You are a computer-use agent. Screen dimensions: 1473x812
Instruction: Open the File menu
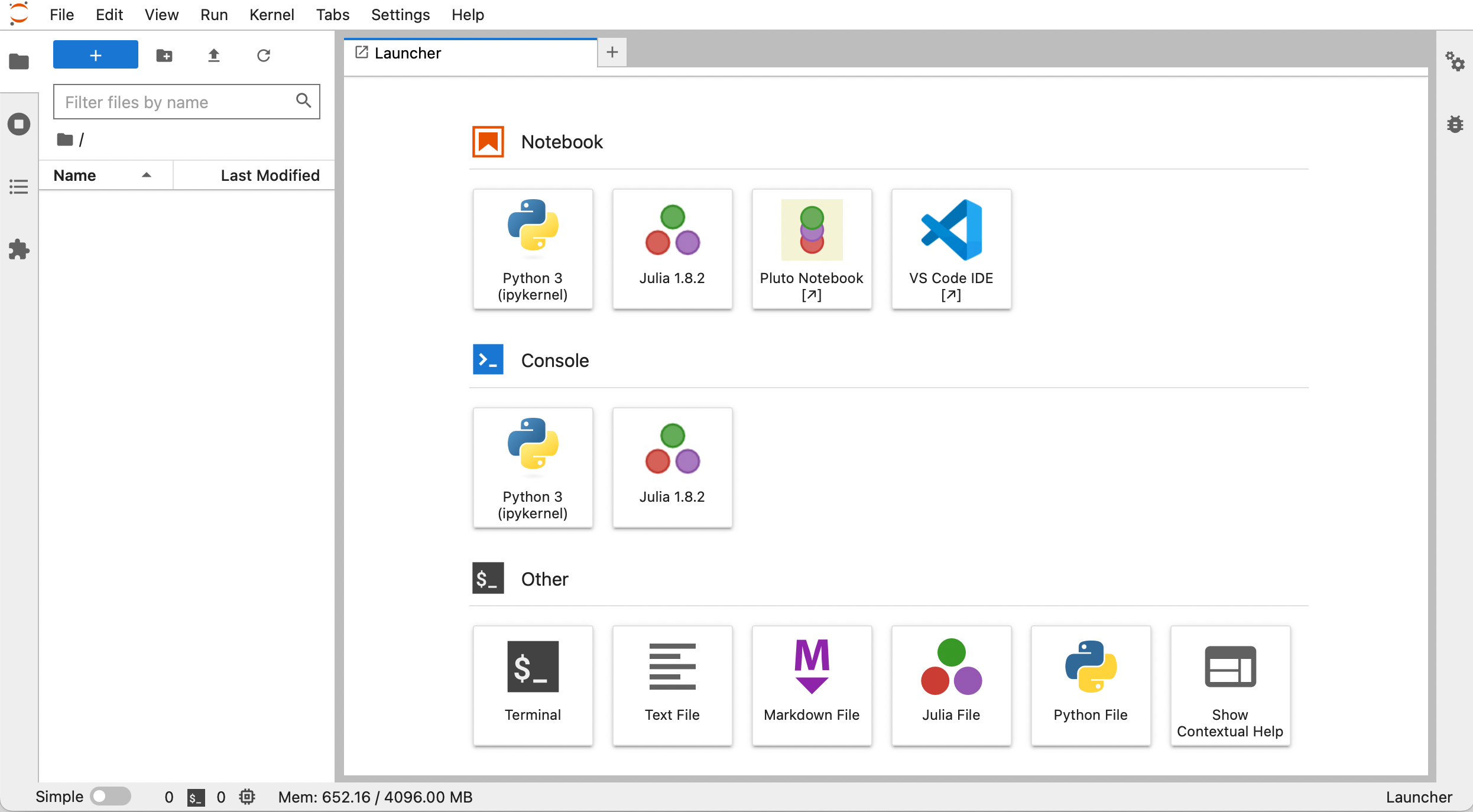pos(61,15)
